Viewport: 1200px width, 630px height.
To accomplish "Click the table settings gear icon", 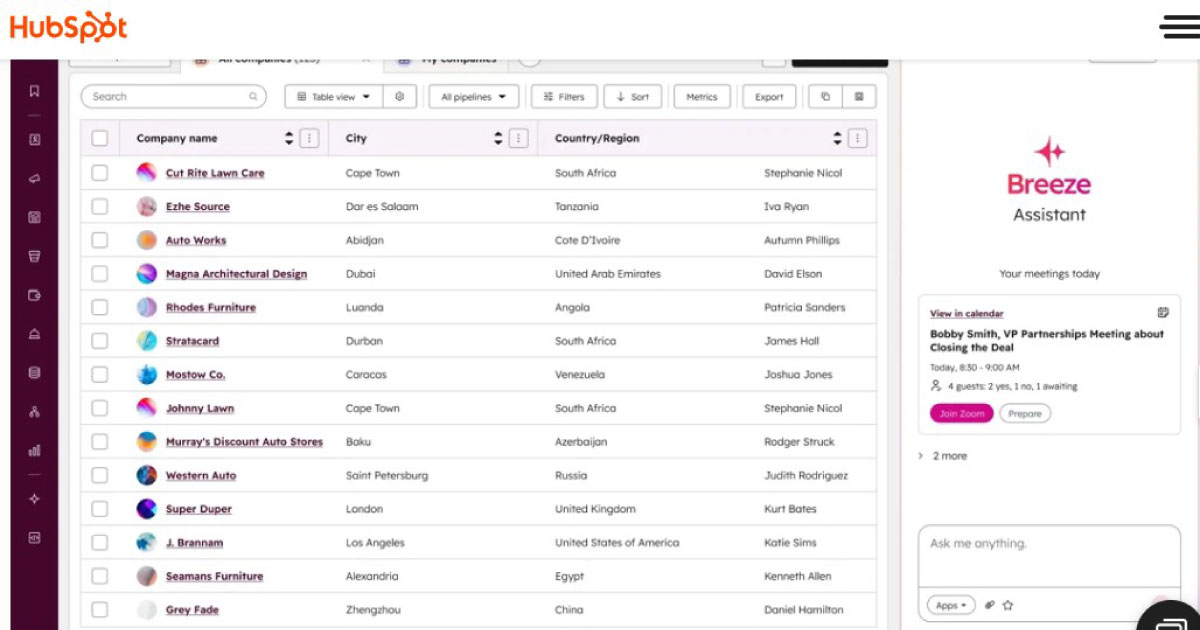I will click(x=399, y=97).
